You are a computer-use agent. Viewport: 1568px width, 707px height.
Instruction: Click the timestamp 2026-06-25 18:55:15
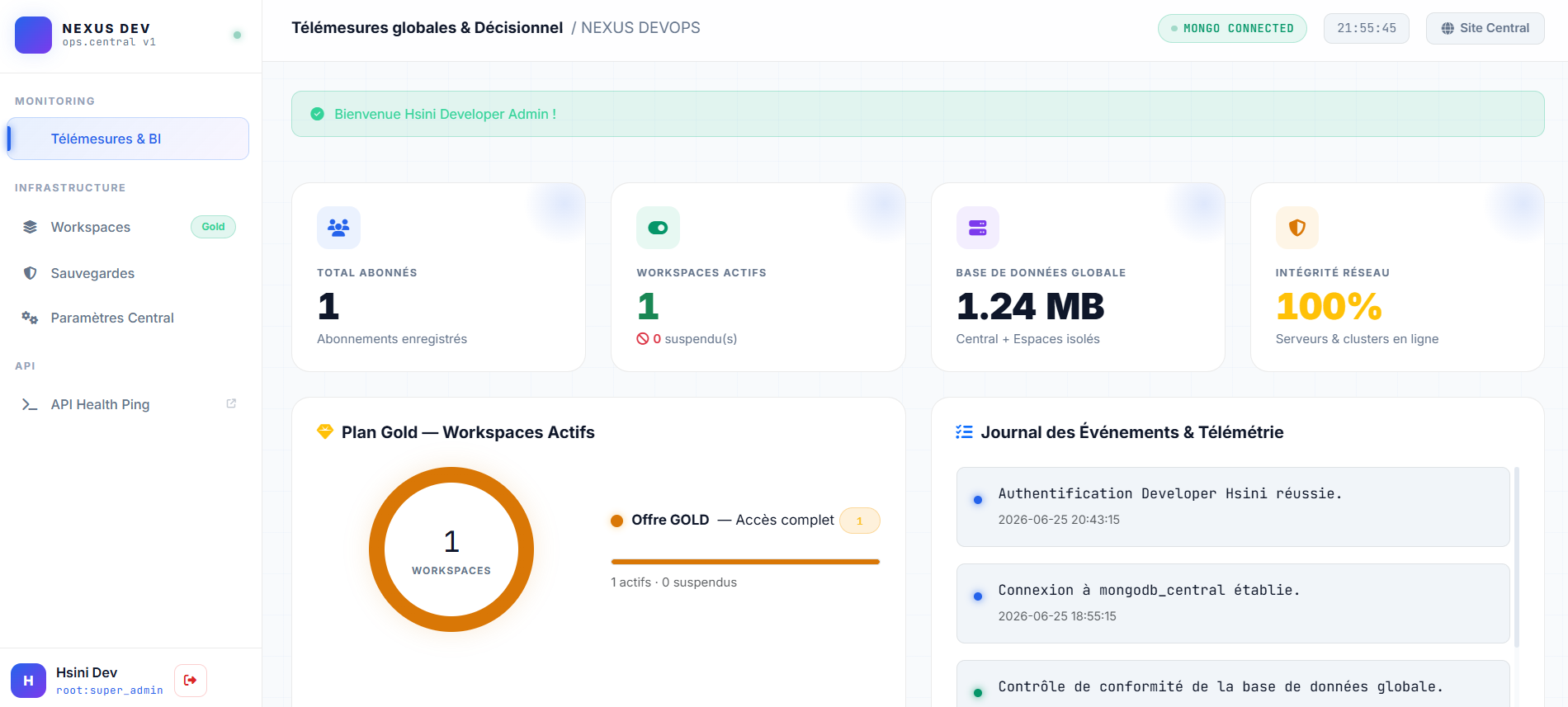pos(1057,616)
